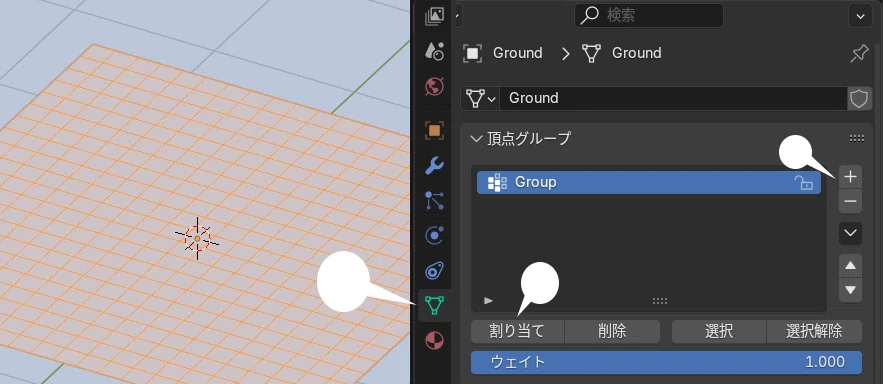The image size is (883, 384).
Task: Open vertex group specials dropdown menu
Action: pyautogui.click(x=850, y=233)
